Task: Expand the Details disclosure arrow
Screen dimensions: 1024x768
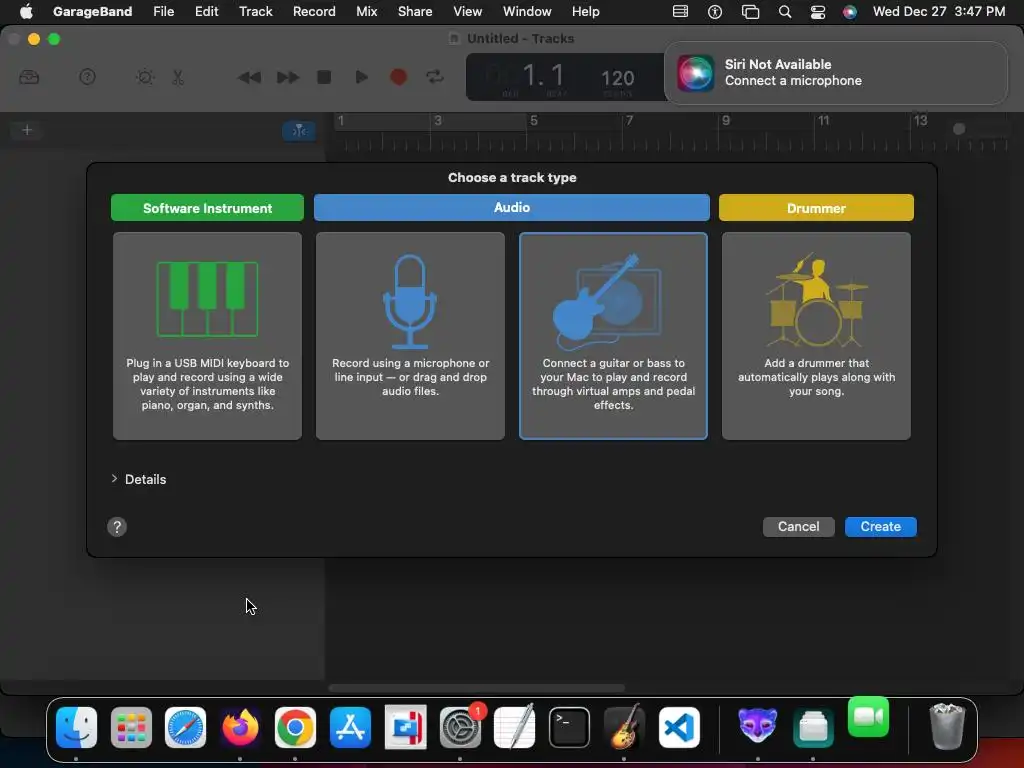Action: (114, 479)
